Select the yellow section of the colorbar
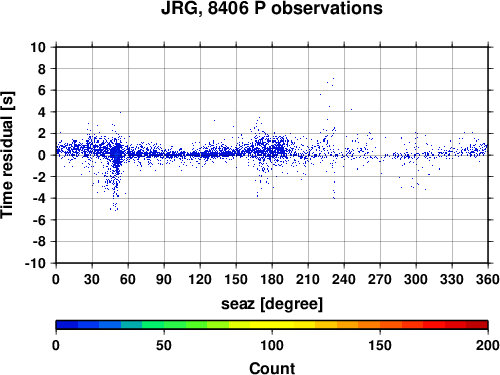This screenshot has height=375, width=500. (272, 325)
